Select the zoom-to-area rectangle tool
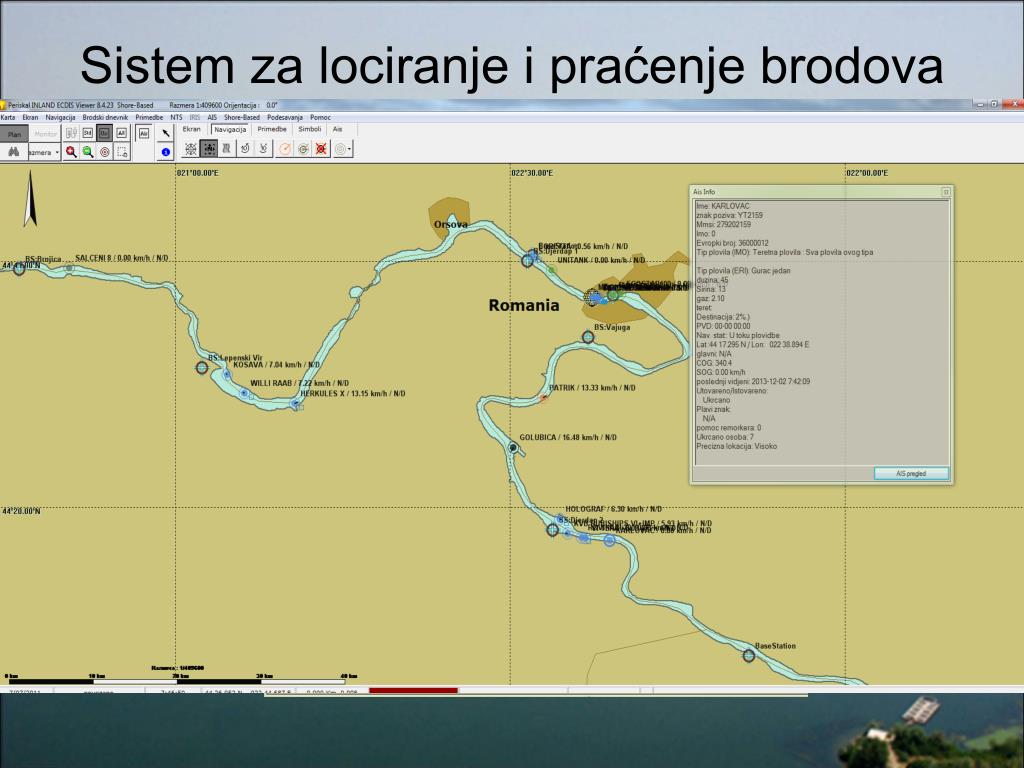Screen dimensions: 1024x768 click(121, 152)
